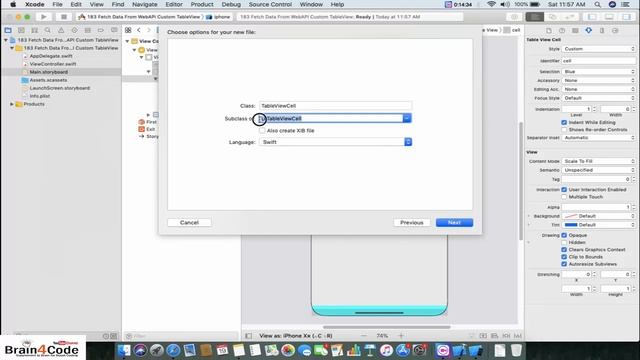Collapse the project root disclosure triangle

(6, 40)
